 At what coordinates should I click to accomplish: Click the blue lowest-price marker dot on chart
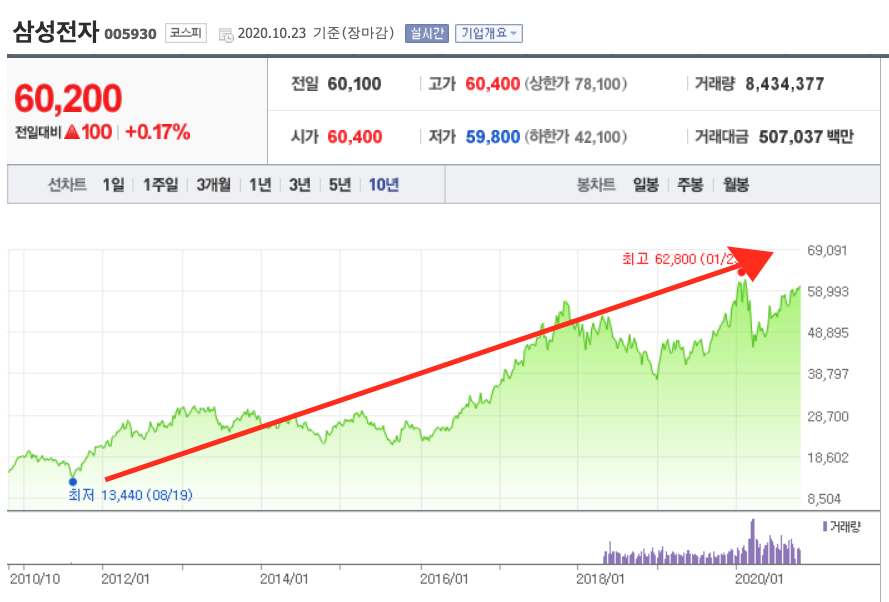tap(73, 482)
